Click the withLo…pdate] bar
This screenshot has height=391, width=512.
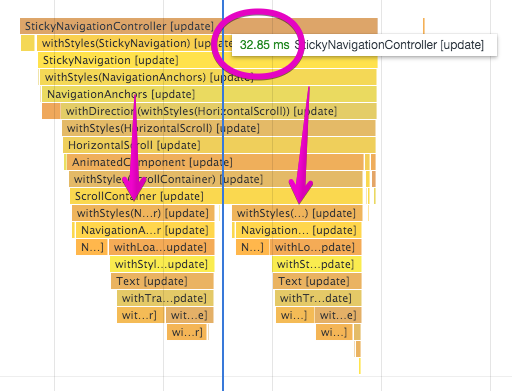[315, 247]
